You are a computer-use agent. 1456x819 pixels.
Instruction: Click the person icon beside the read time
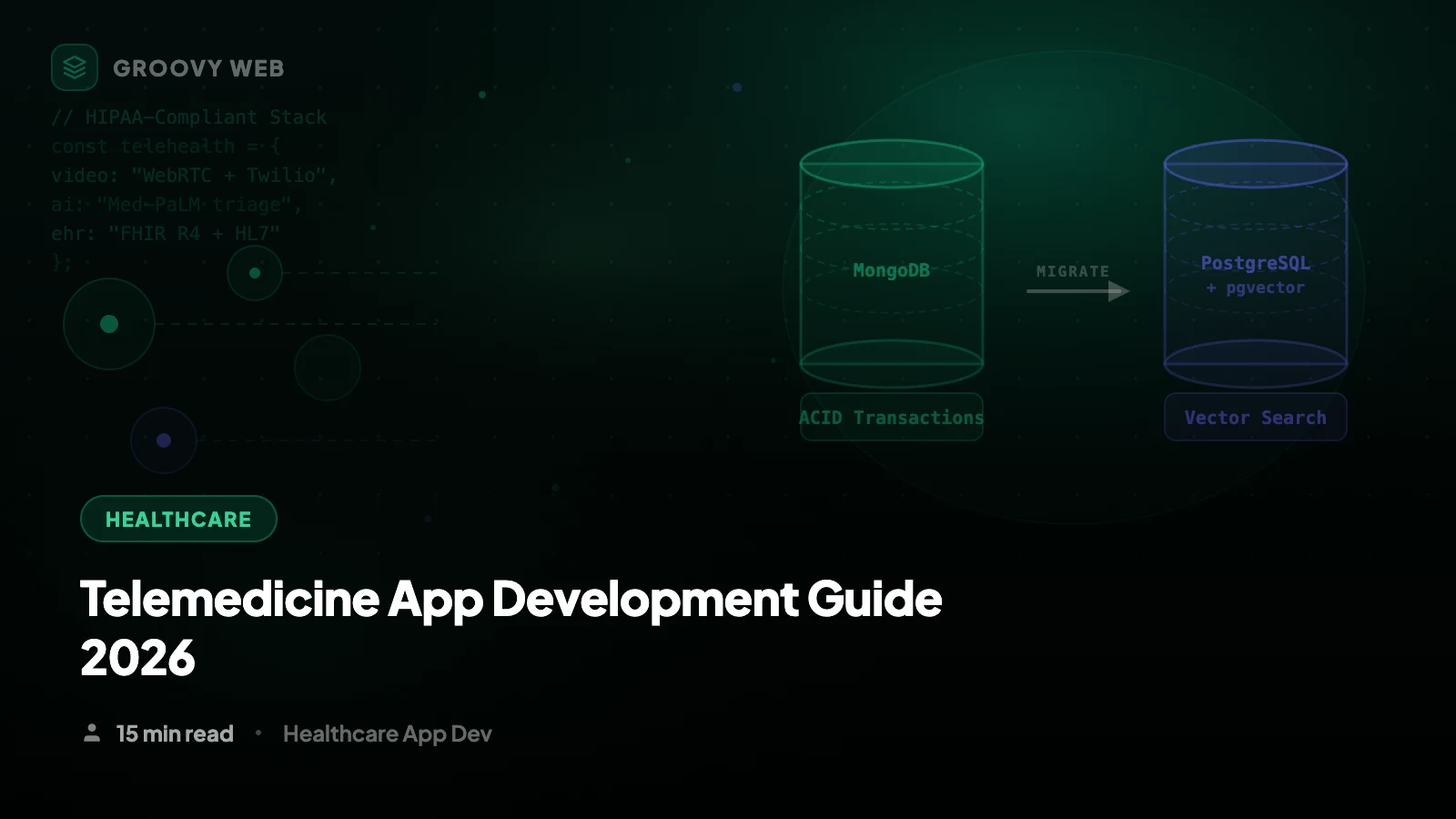pyautogui.click(x=92, y=733)
